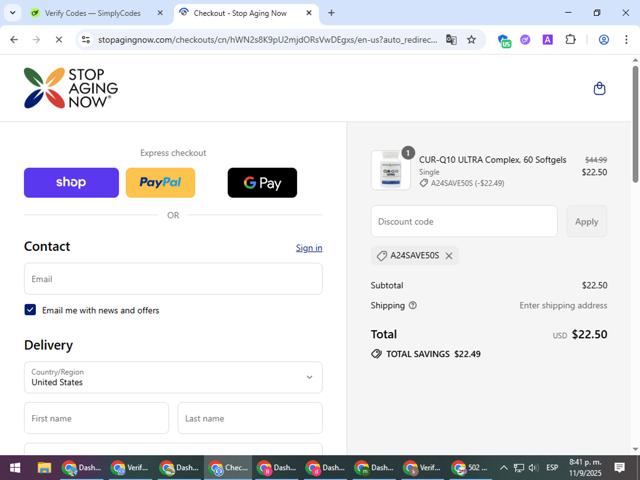Uncheck Email me with news and offers
640x480 pixels.
(x=30, y=310)
